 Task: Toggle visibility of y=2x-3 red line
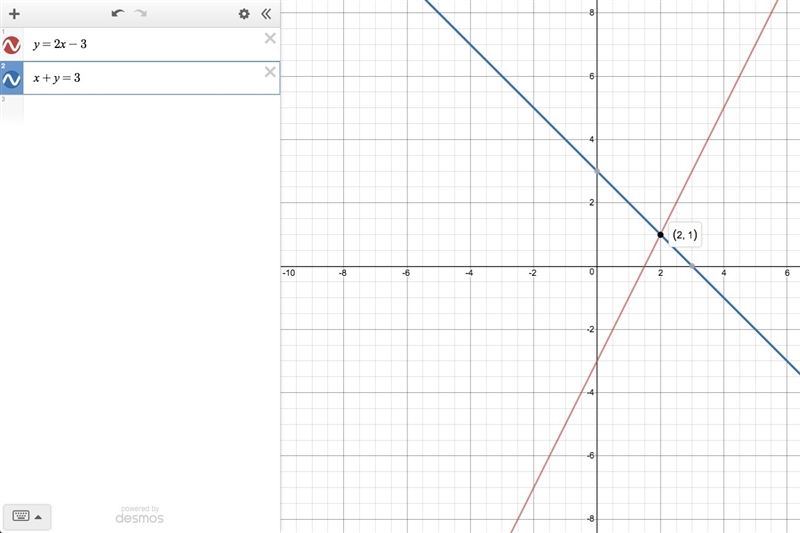[11, 45]
